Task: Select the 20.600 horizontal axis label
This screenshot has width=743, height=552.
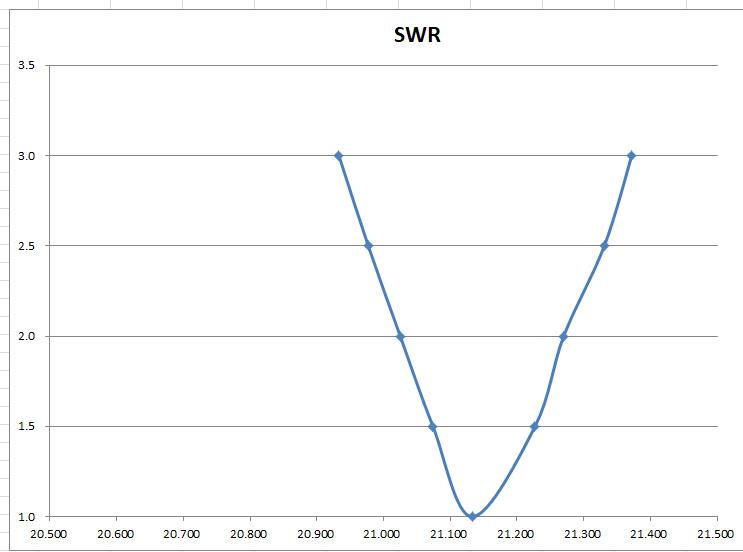Action: (x=116, y=535)
